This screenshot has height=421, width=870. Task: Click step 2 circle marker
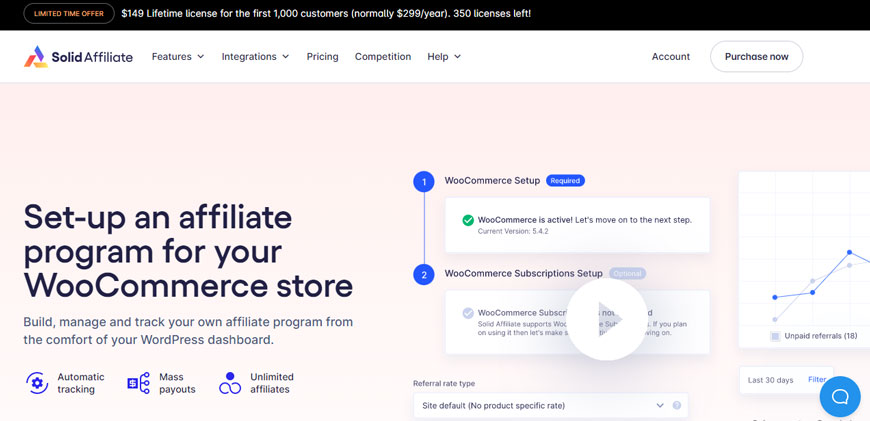pyautogui.click(x=424, y=275)
